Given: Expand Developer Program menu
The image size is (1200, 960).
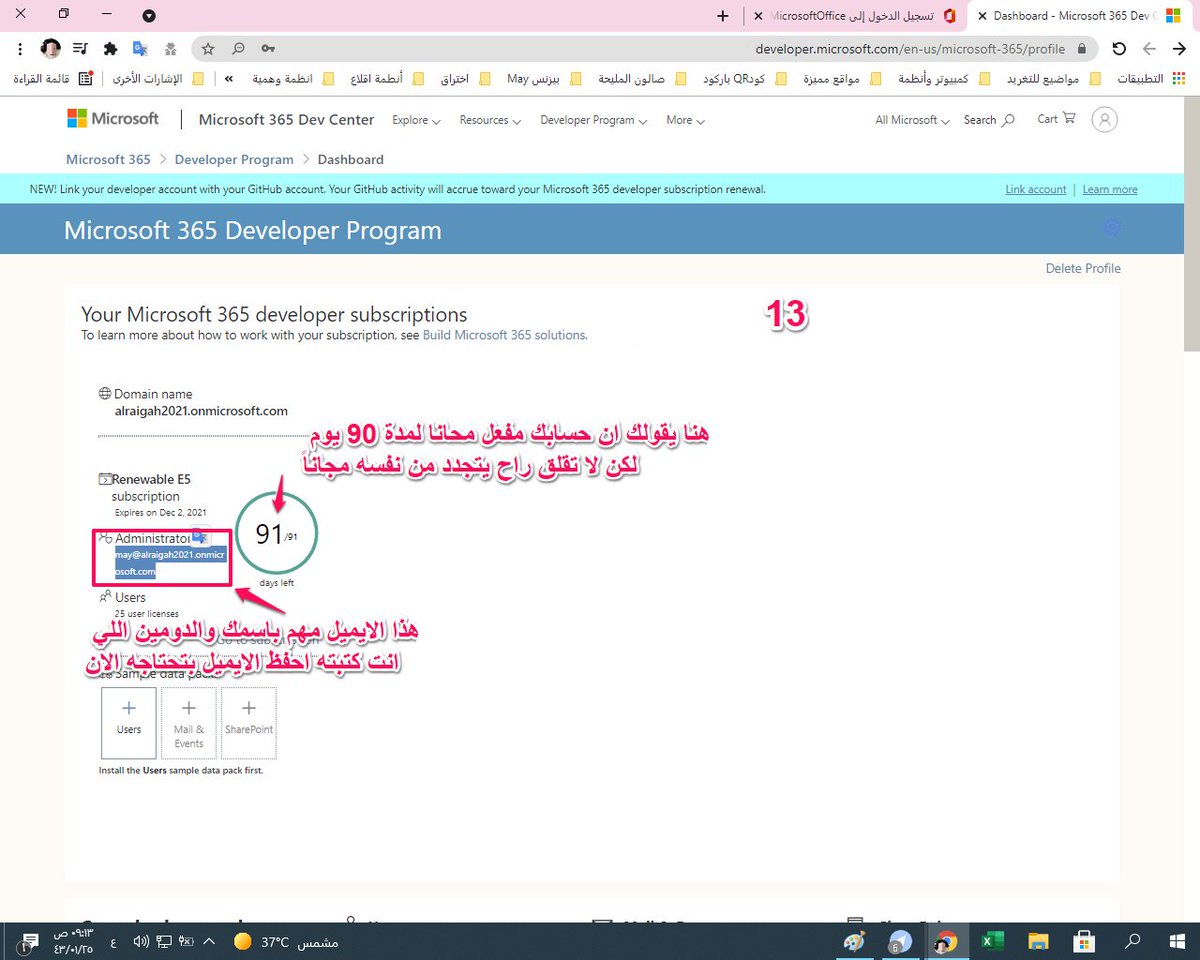Looking at the screenshot, I should point(593,120).
